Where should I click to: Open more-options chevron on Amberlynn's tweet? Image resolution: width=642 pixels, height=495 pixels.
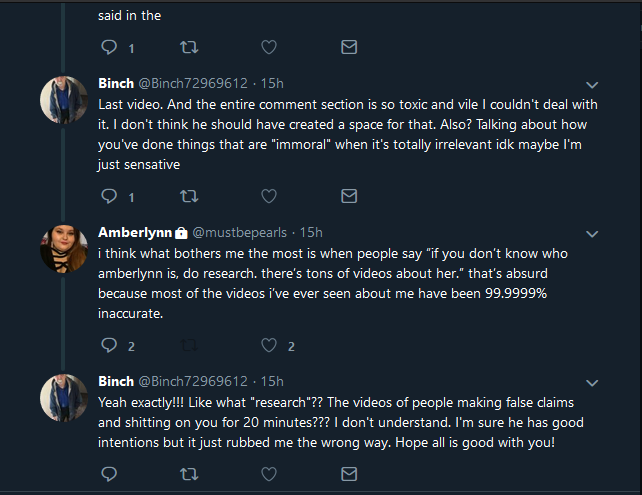[x=592, y=234]
